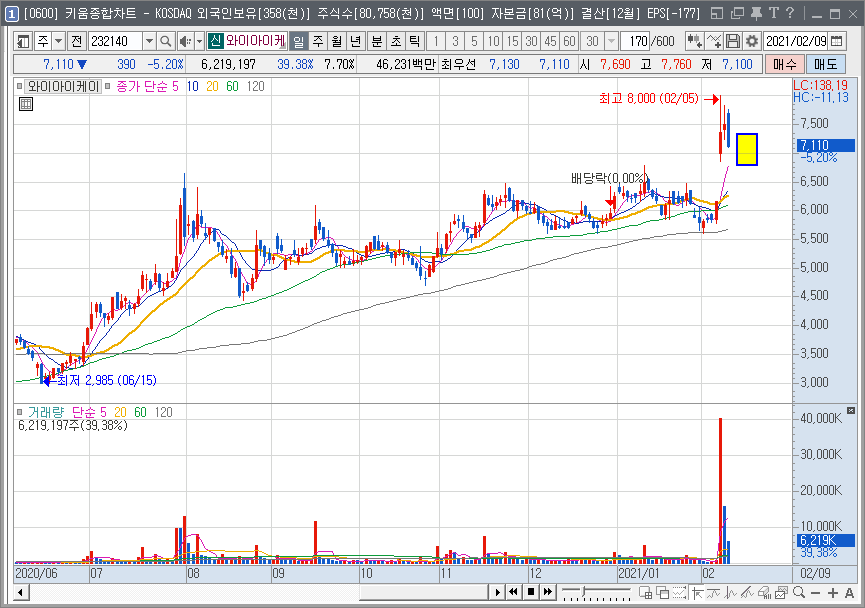Click the zigzag line chart icon
Image resolution: width=865 pixels, height=608 pixels.
[x=731, y=593]
